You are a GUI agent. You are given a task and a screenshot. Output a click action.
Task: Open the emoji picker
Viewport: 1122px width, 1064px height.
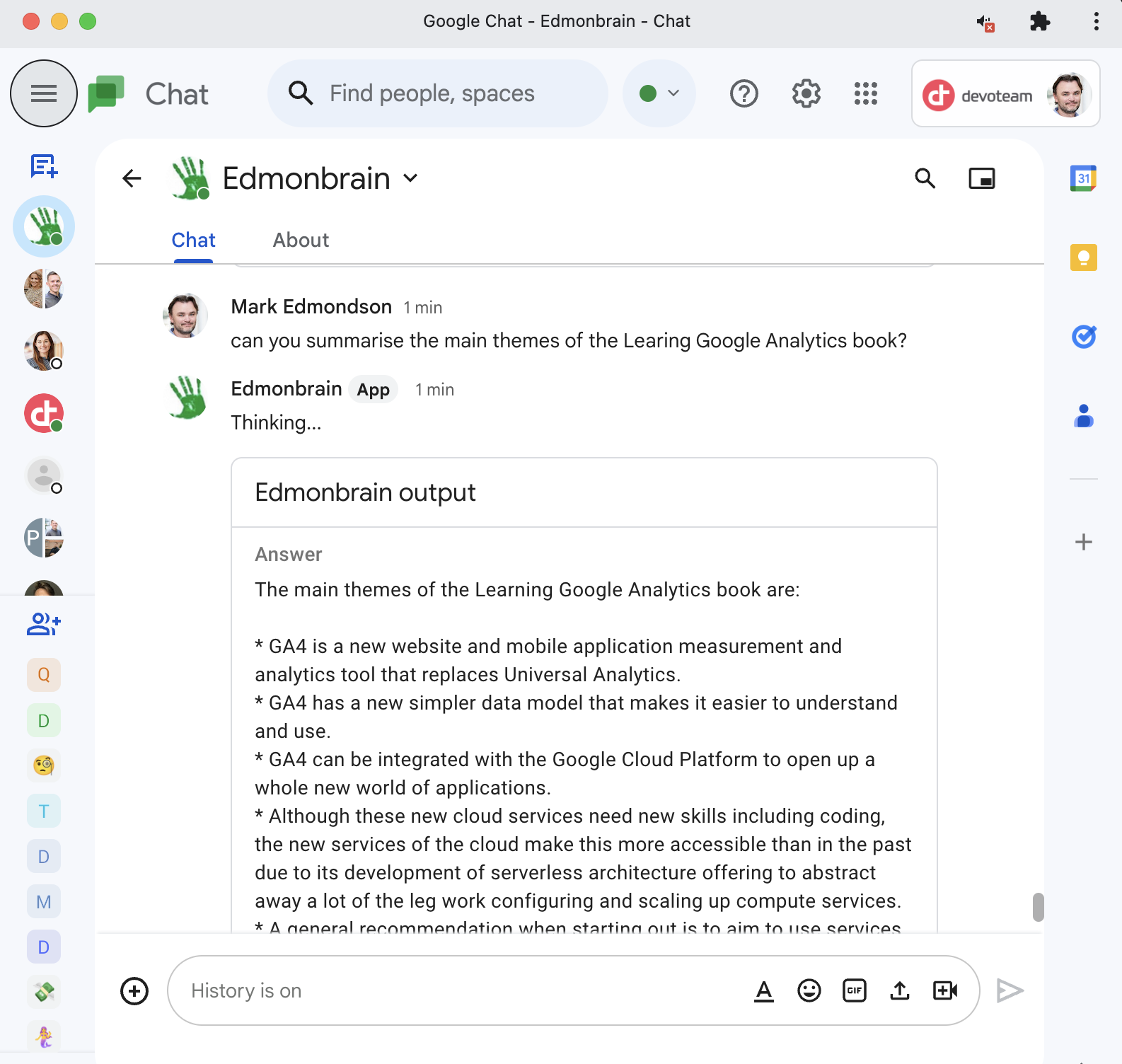pos(809,990)
